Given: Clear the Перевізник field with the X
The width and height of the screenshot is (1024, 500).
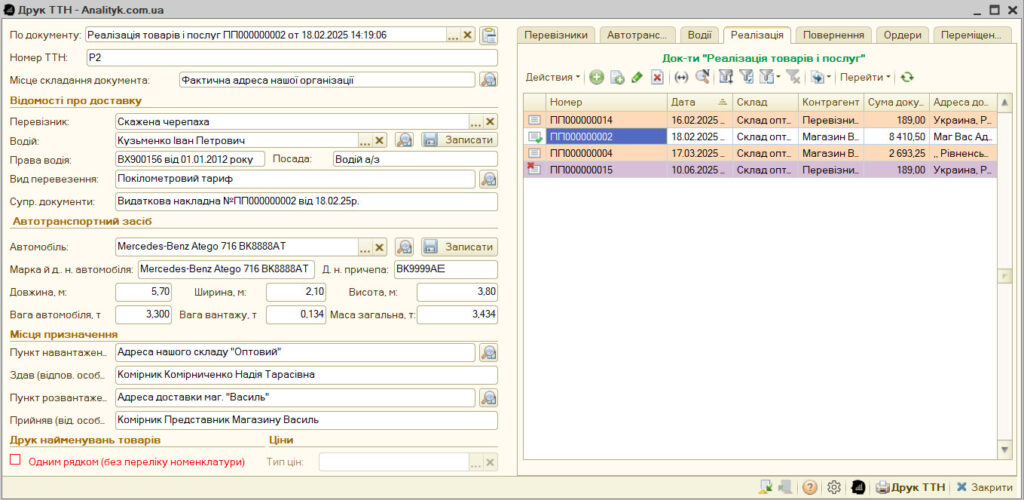Looking at the screenshot, I should coord(490,121).
